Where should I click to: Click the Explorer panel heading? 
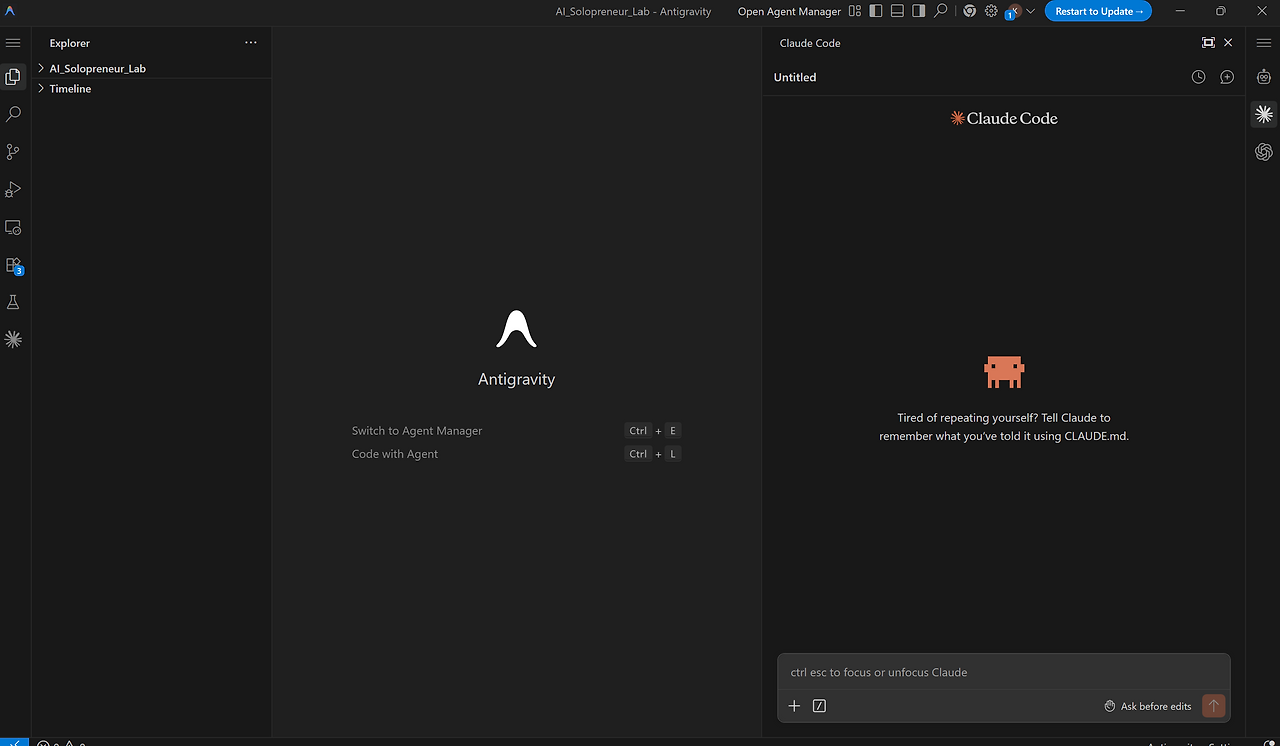(x=70, y=43)
